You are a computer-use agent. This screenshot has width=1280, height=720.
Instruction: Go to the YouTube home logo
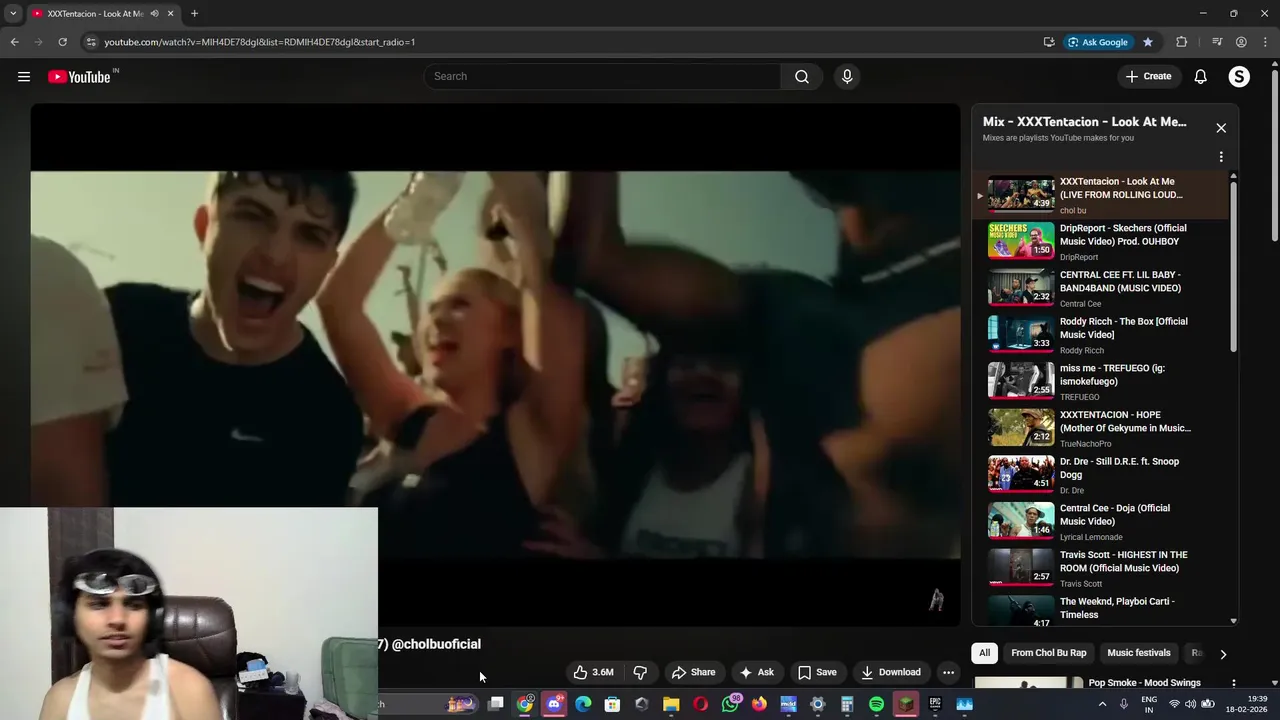click(x=81, y=77)
